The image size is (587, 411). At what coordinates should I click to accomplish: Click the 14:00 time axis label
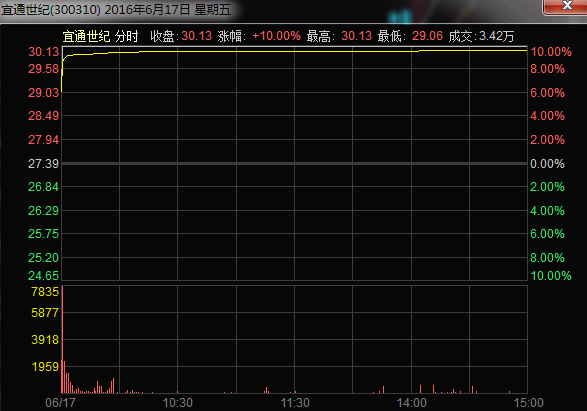411,403
